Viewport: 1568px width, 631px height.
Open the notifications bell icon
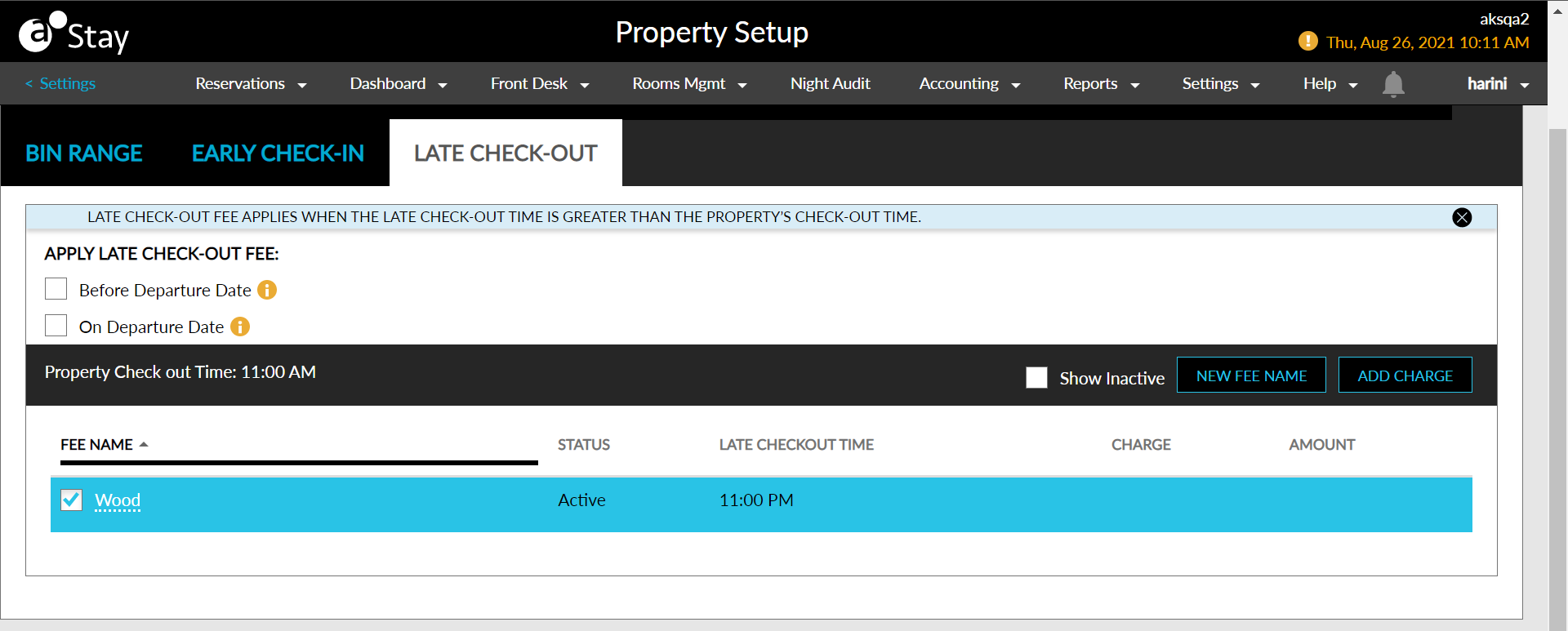pos(1393,84)
